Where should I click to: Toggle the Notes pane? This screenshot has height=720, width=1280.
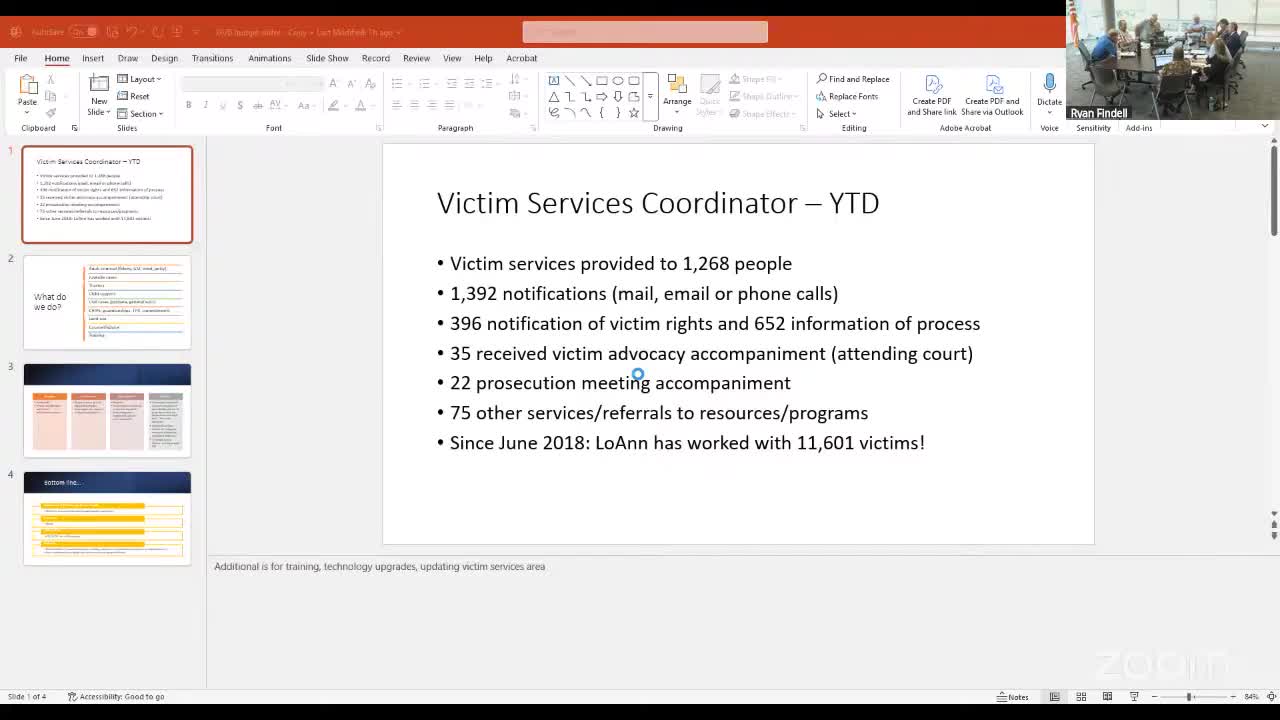click(x=1013, y=696)
